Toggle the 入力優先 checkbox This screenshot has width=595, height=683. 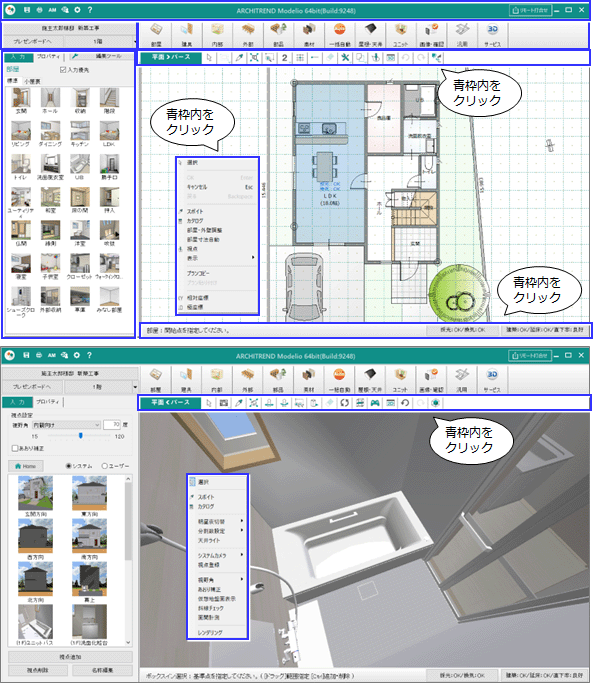pos(63,70)
